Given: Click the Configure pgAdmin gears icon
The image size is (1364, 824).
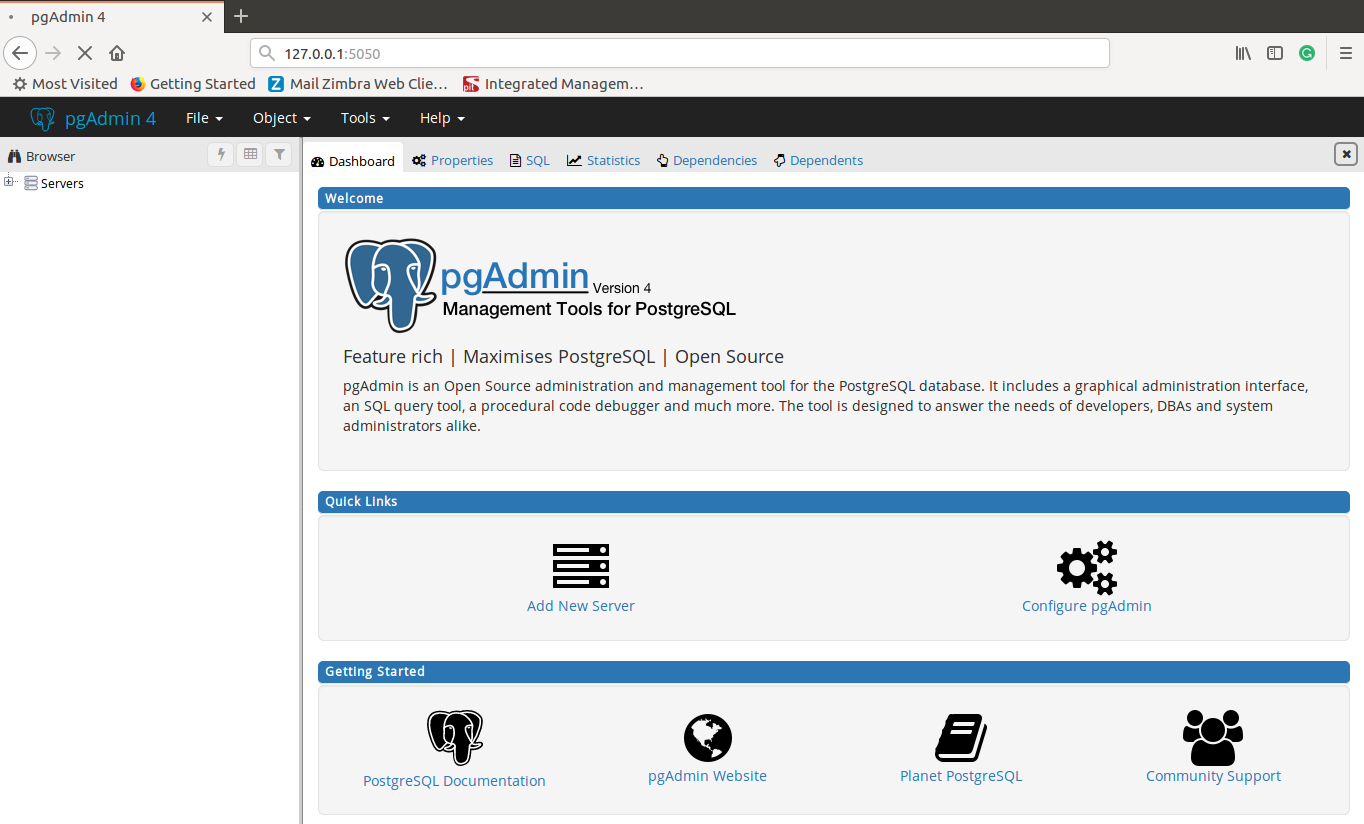Looking at the screenshot, I should (1087, 568).
